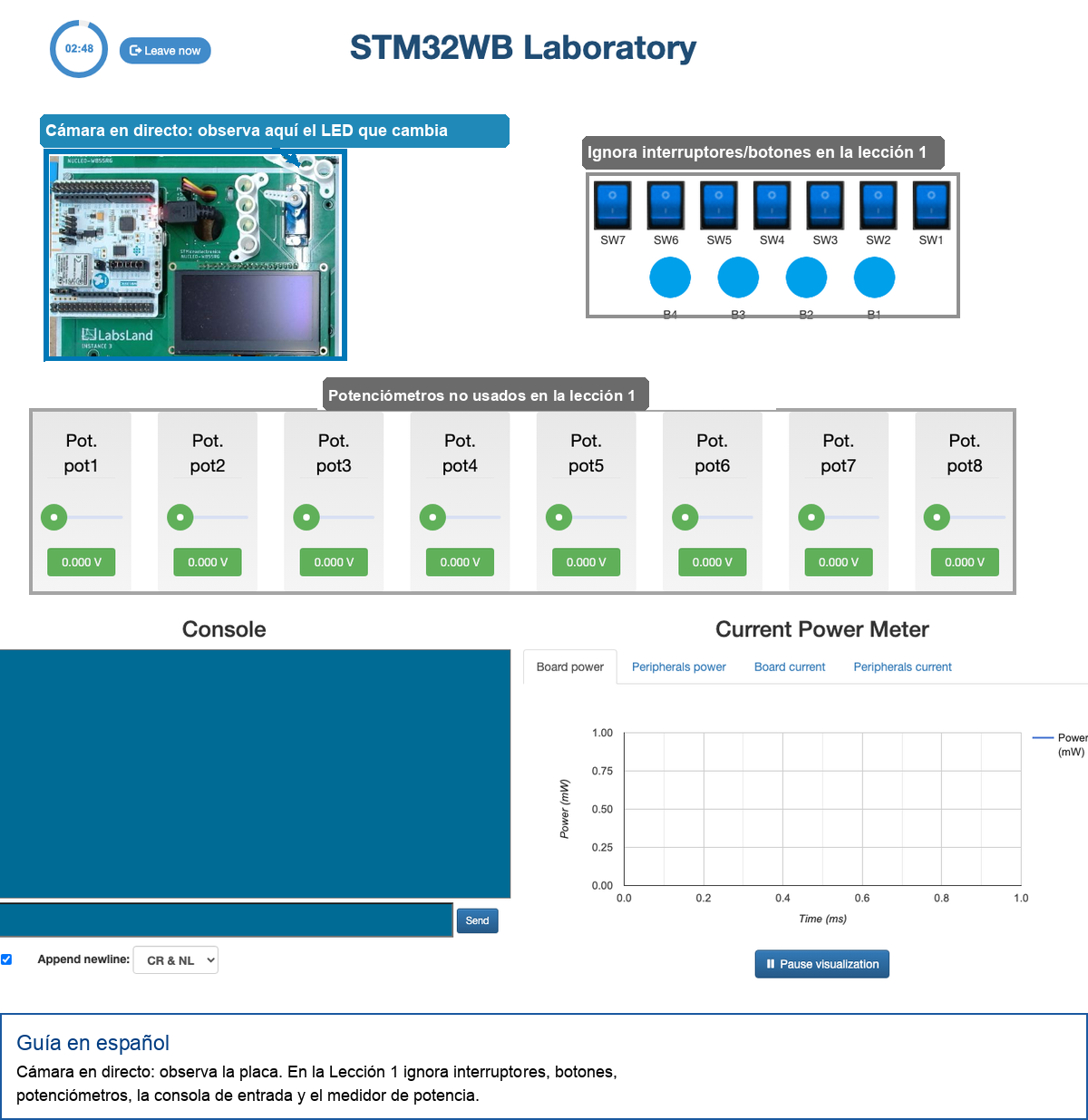Screen dimensions: 1088x1120
Task: Click the 'STM32WB Laboratory' page title
Action: [x=523, y=47]
